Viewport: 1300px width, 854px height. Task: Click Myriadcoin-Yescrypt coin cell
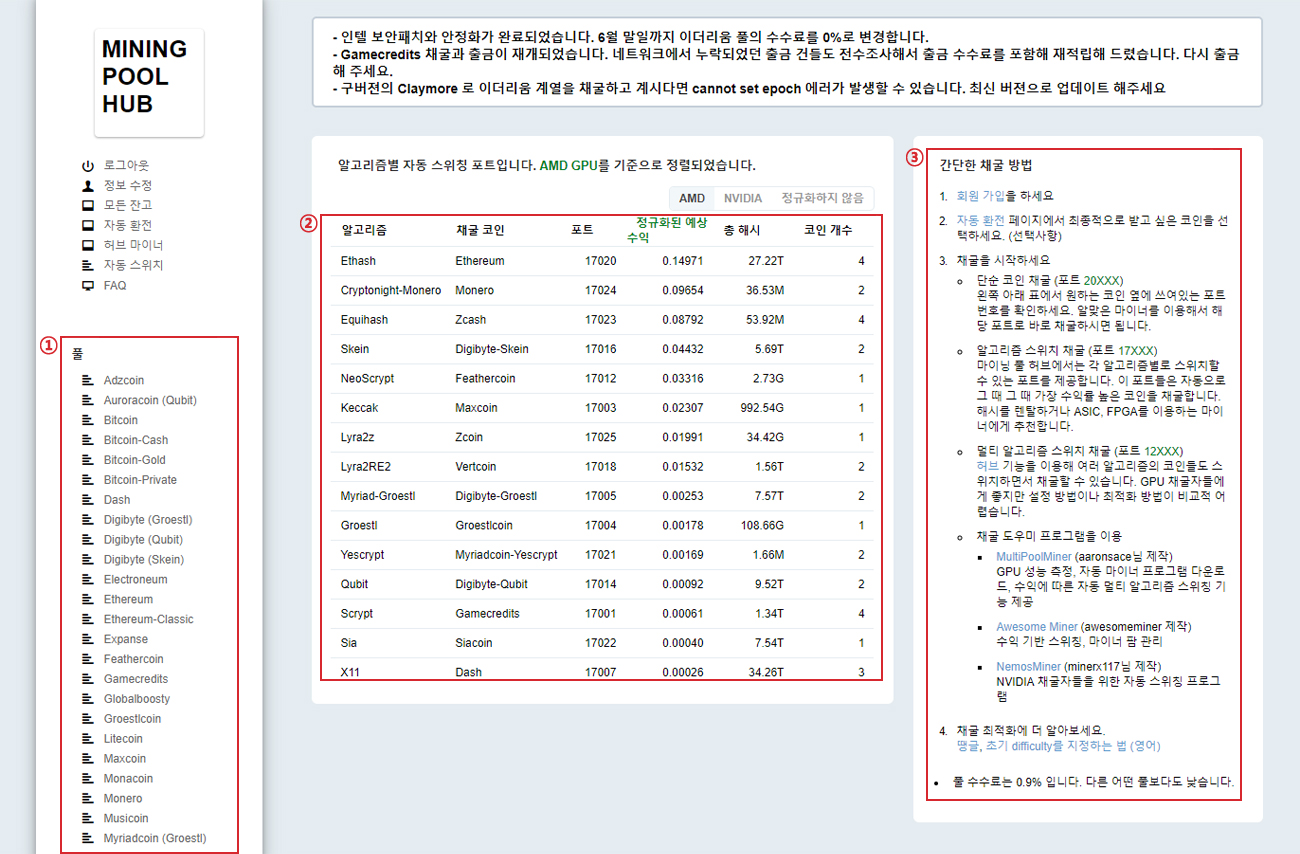[506, 555]
